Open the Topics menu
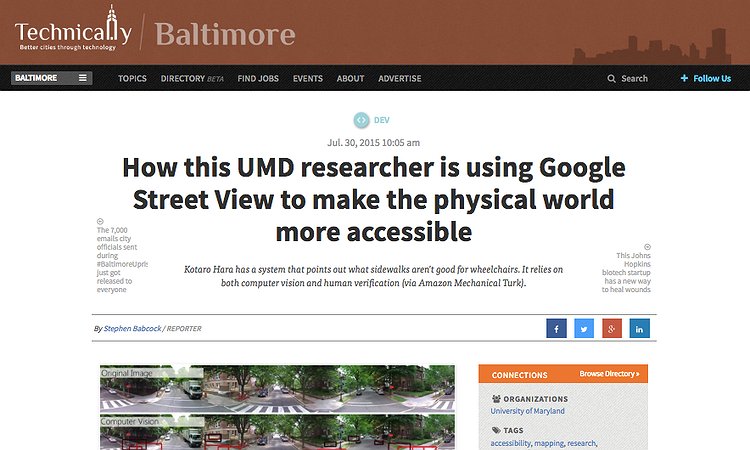The image size is (750, 450). (x=132, y=78)
